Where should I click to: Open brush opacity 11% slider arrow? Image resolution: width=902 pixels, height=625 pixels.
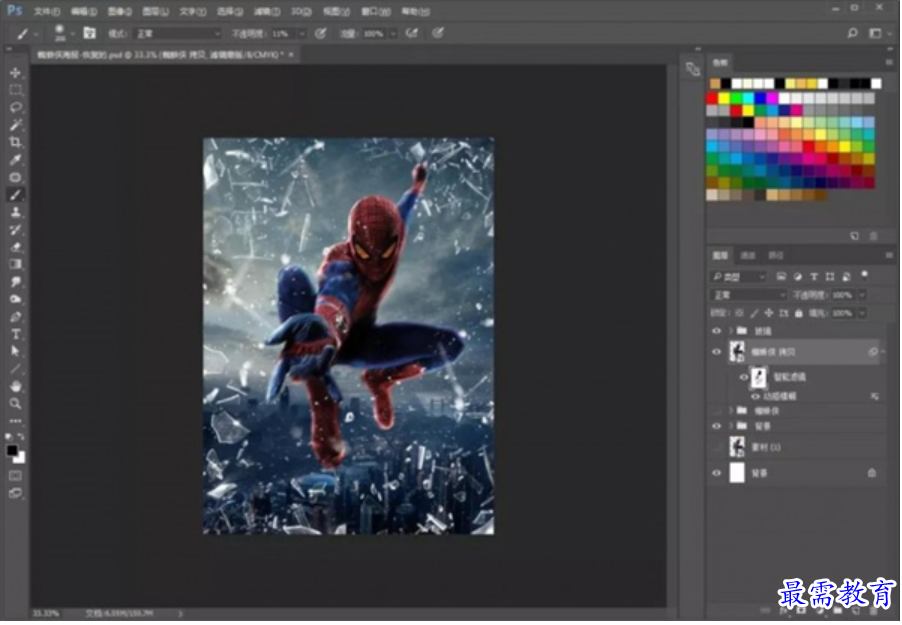pos(301,33)
